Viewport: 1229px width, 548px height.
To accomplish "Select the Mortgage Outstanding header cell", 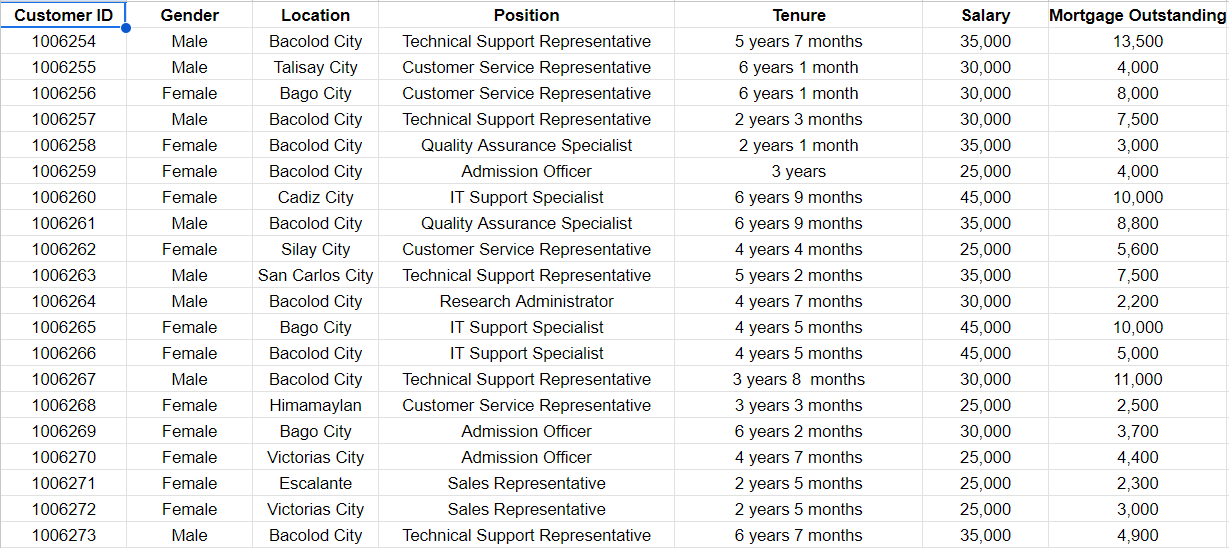I will click(1137, 15).
